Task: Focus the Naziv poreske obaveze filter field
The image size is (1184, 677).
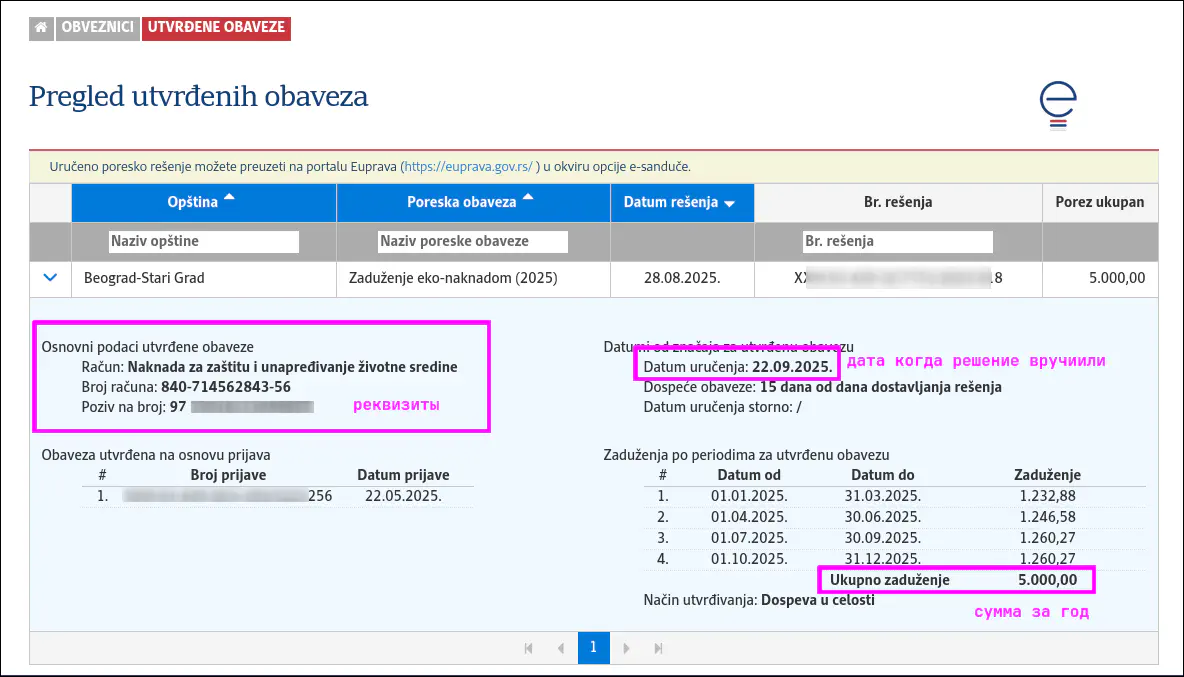Action: click(x=472, y=241)
